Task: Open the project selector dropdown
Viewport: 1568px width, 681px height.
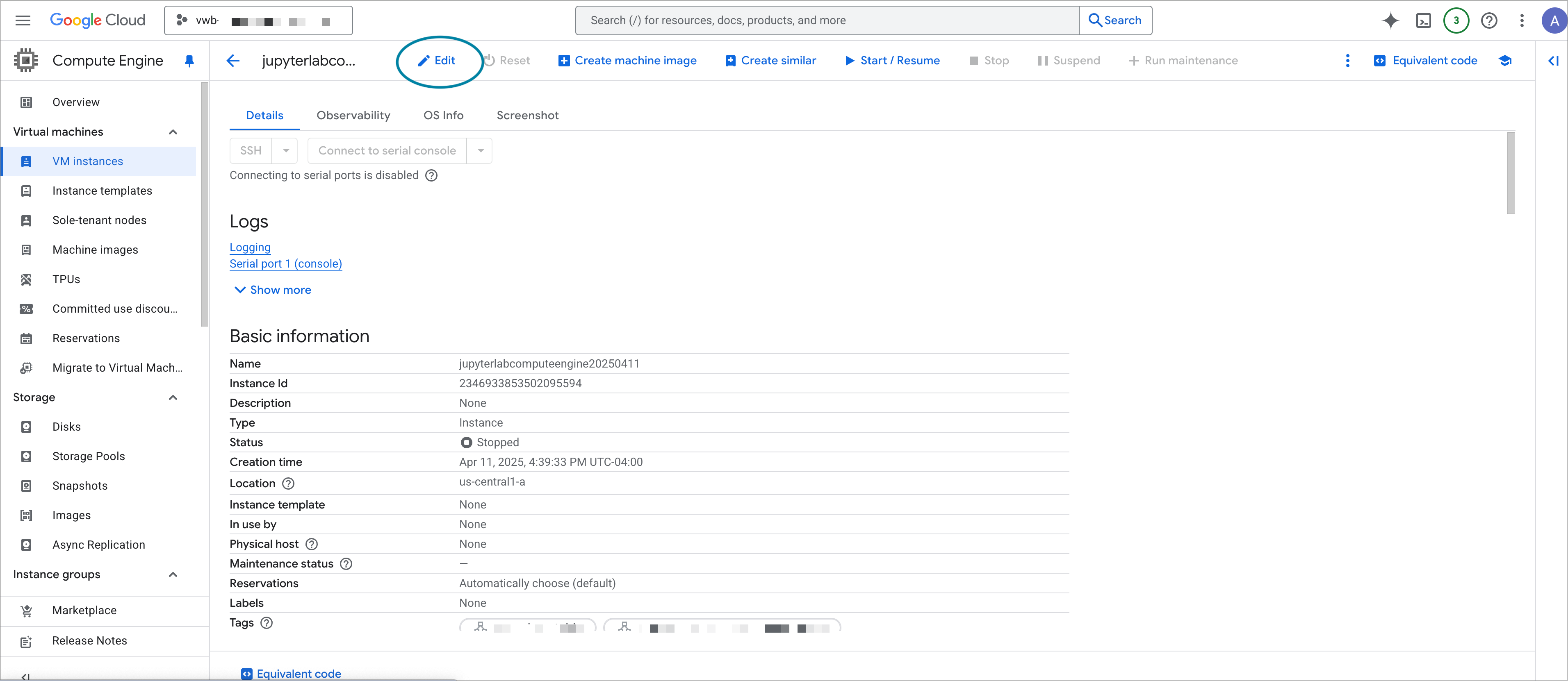Action: [x=258, y=20]
